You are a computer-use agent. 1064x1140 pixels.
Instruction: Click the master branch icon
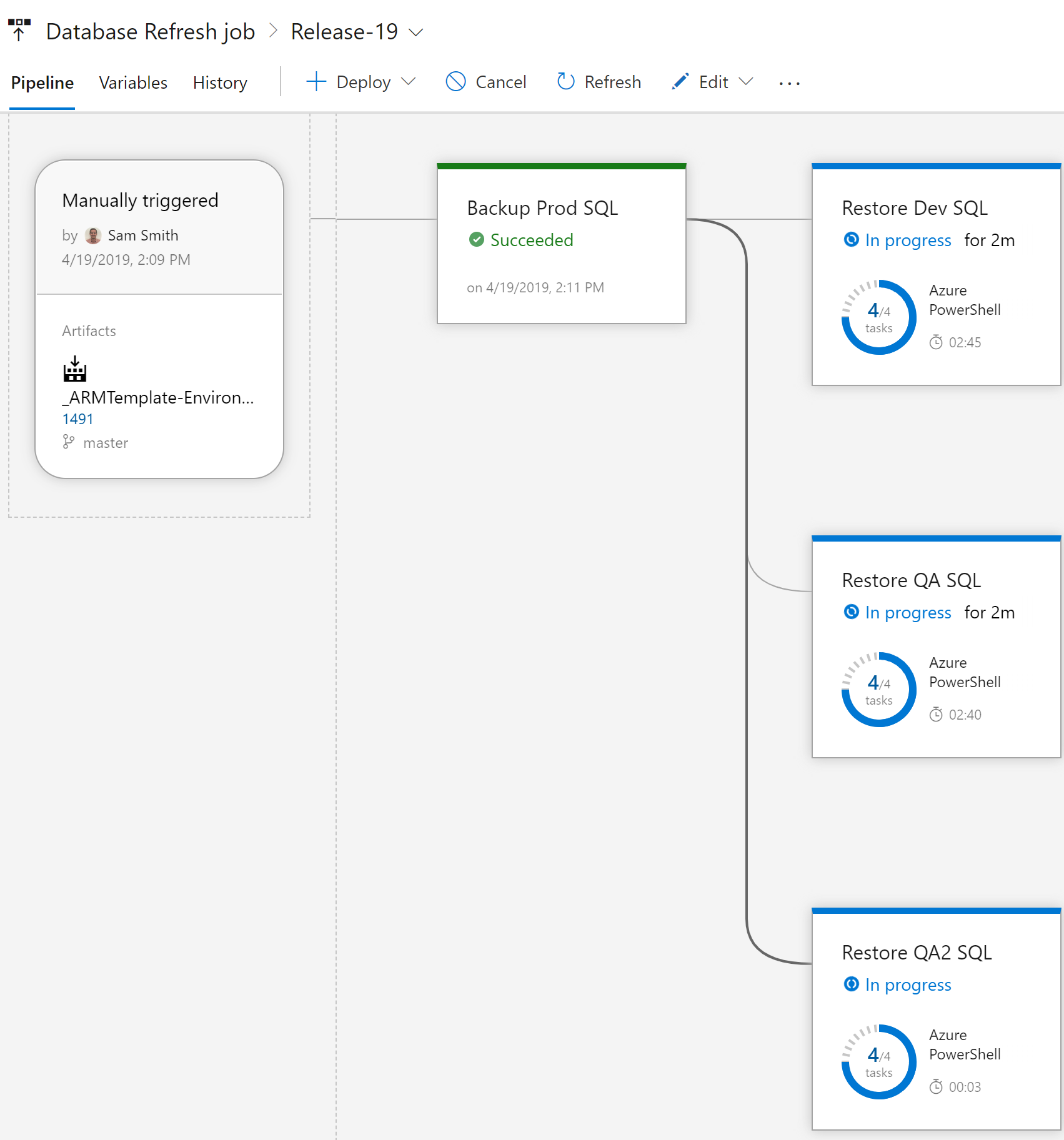click(x=69, y=442)
